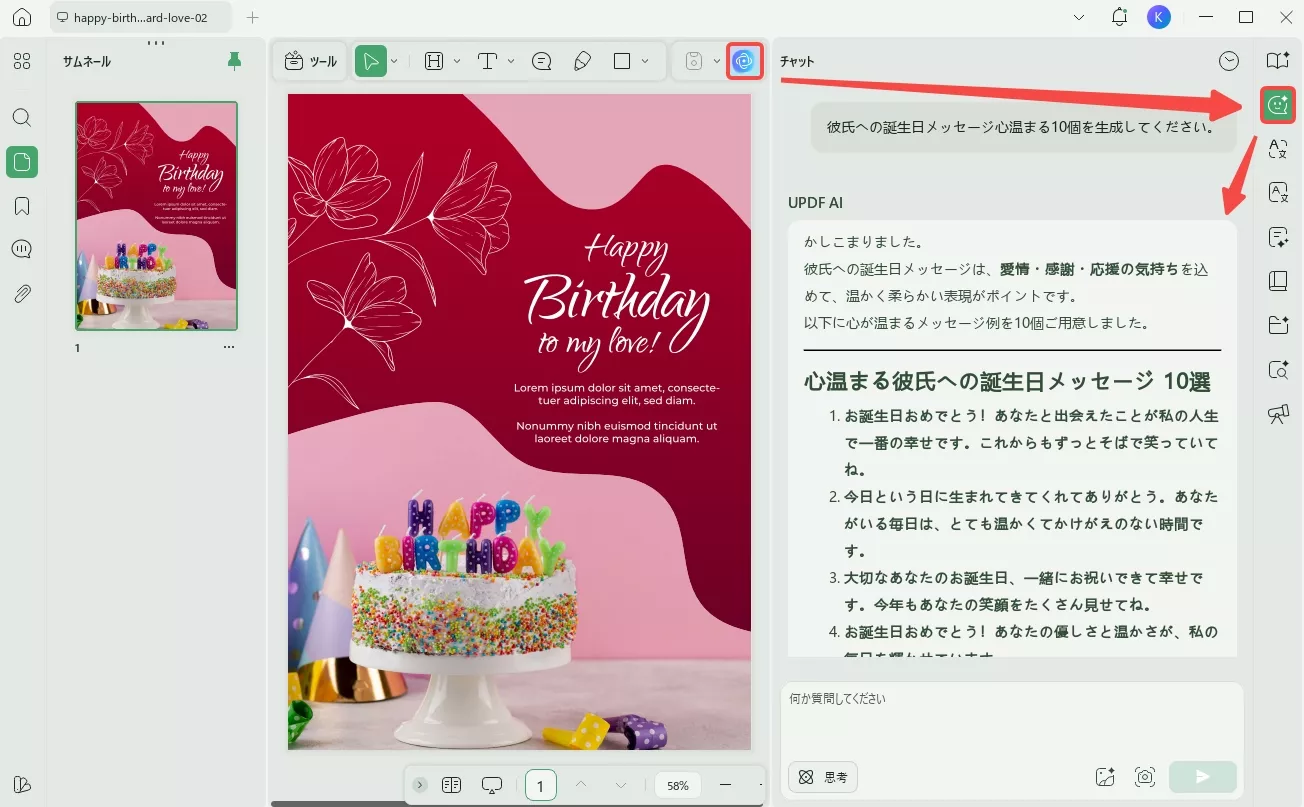The height and width of the screenshot is (807, 1304).
Task: Select the comment bubble tool in toolbar
Action: pyautogui.click(x=542, y=61)
